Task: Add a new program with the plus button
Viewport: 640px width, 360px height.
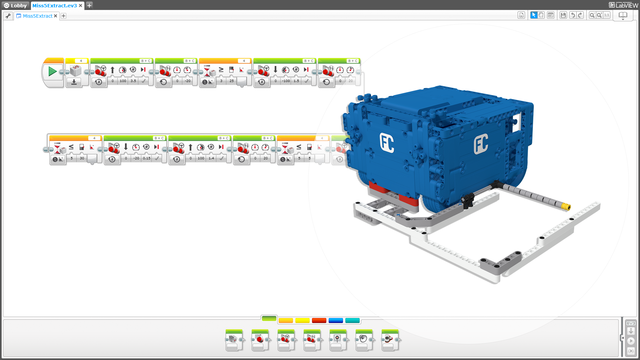Action: tap(64, 16)
